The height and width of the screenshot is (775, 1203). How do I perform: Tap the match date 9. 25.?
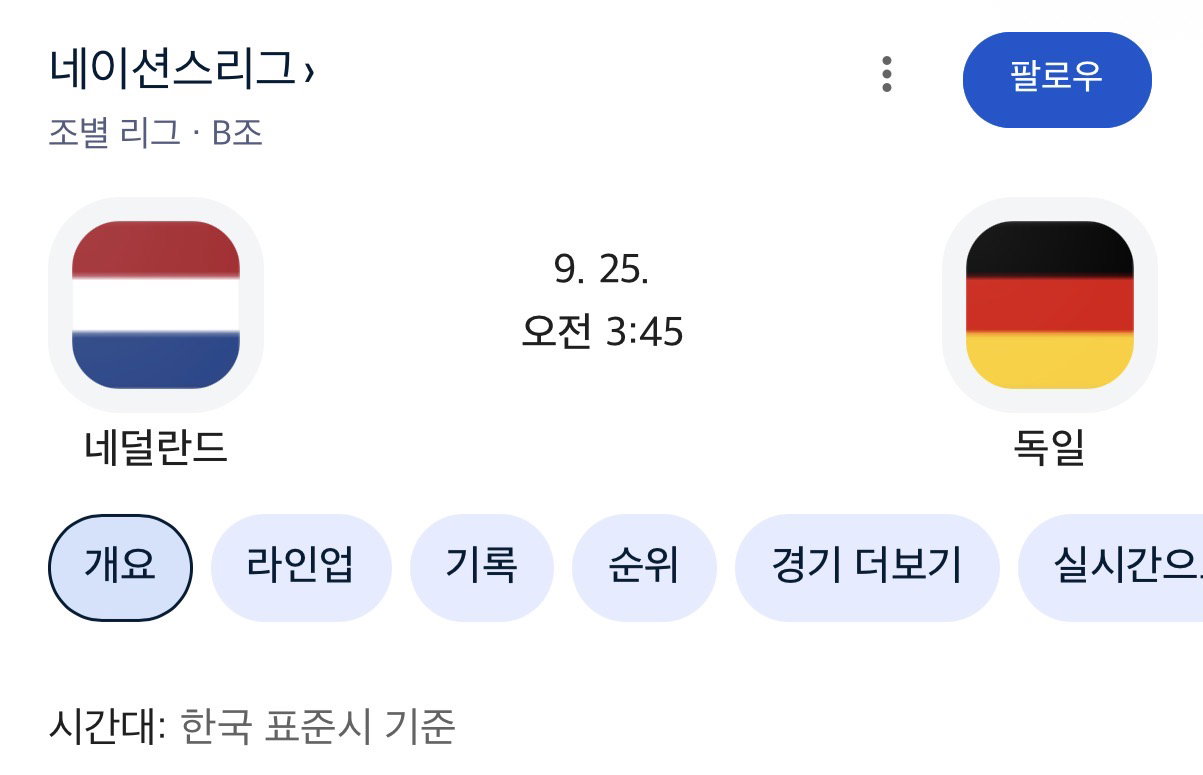pyautogui.click(x=602, y=268)
